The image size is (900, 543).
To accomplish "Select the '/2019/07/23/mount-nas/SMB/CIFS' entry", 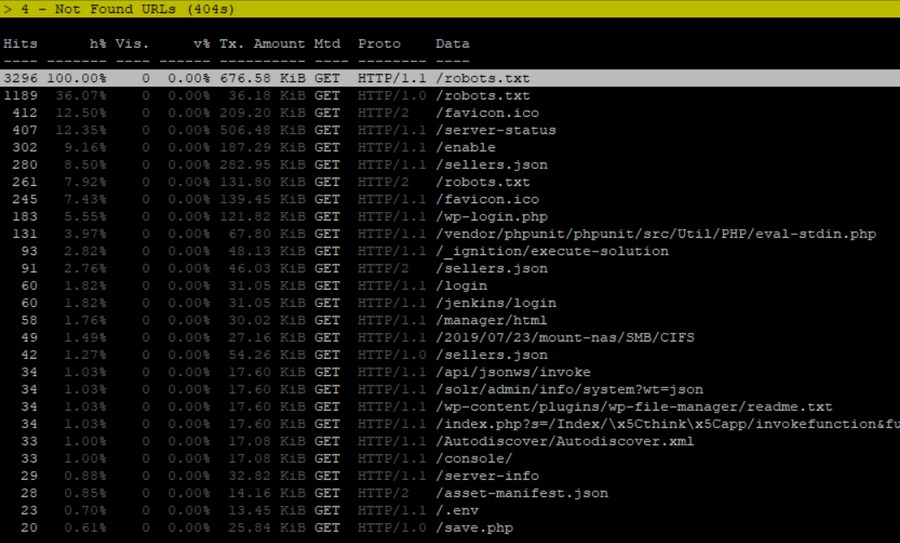I will pos(565,337).
